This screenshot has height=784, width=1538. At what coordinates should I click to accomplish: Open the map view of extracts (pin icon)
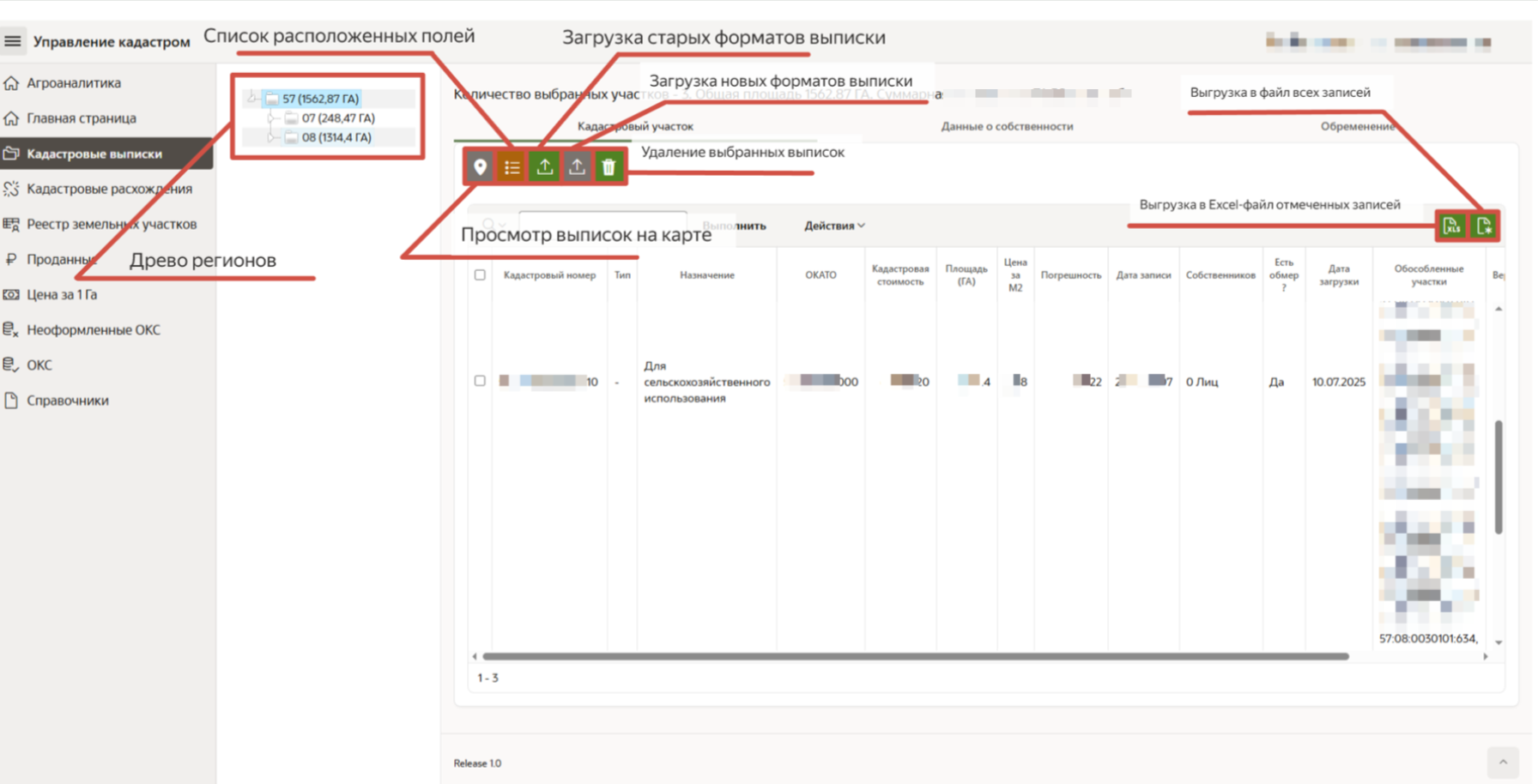(x=480, y=167)
